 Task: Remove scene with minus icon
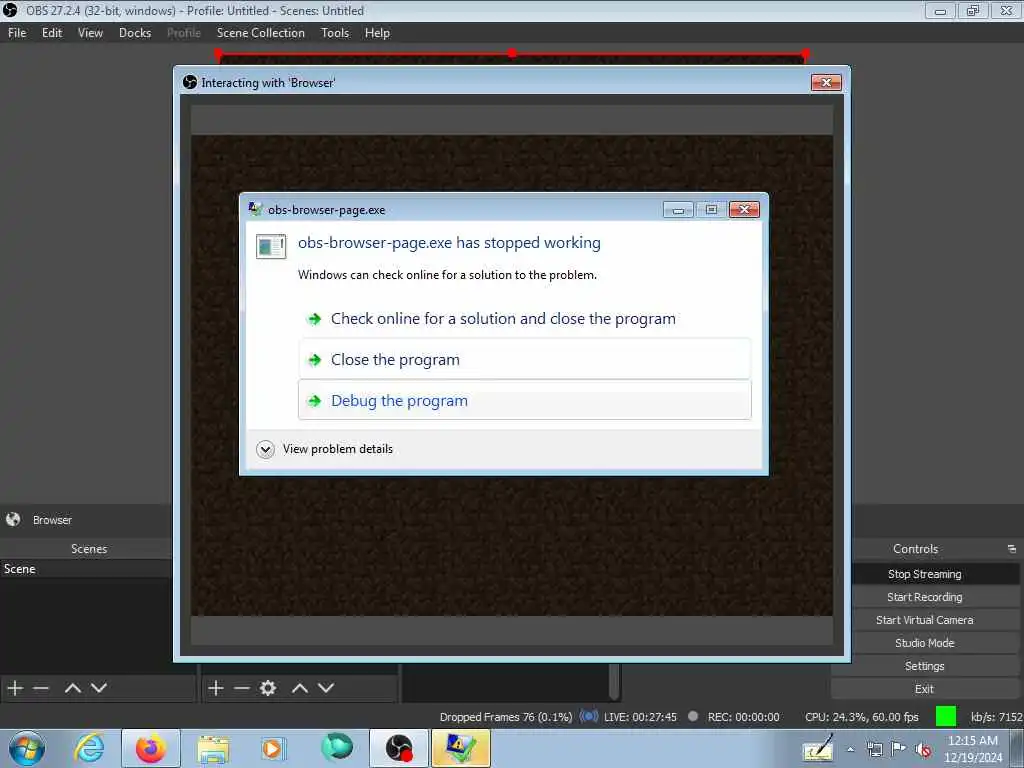tap(41, 688)
